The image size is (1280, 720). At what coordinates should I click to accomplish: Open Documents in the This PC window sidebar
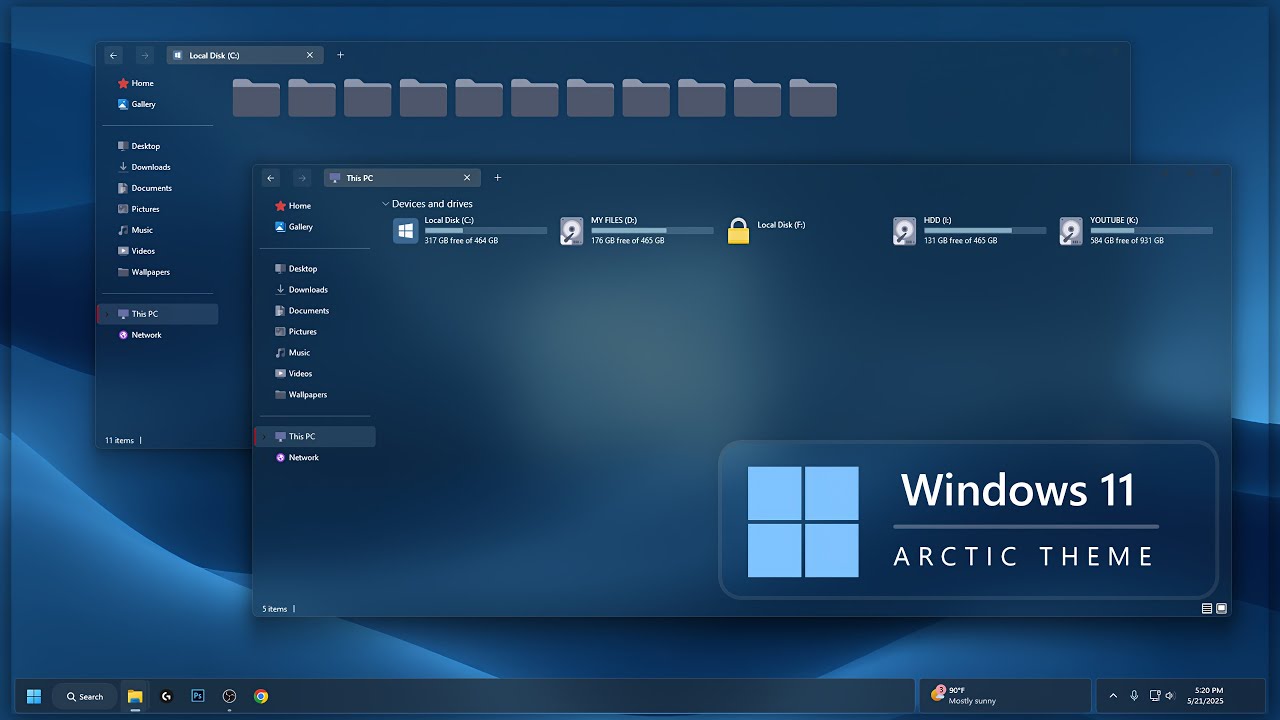(x=301, y=311)
